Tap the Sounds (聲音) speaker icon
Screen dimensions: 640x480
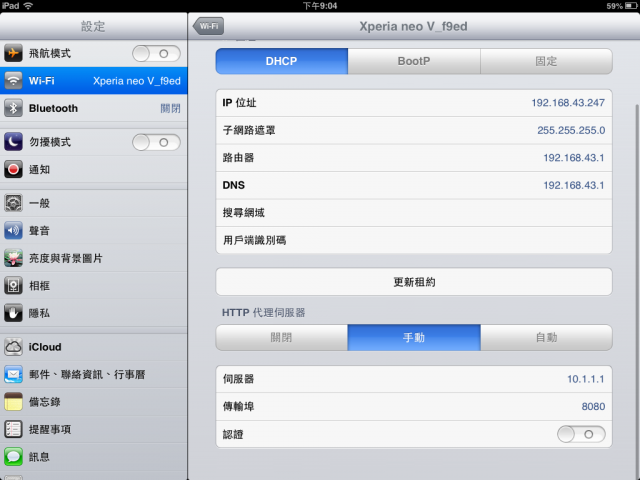(x=13, y=231)
